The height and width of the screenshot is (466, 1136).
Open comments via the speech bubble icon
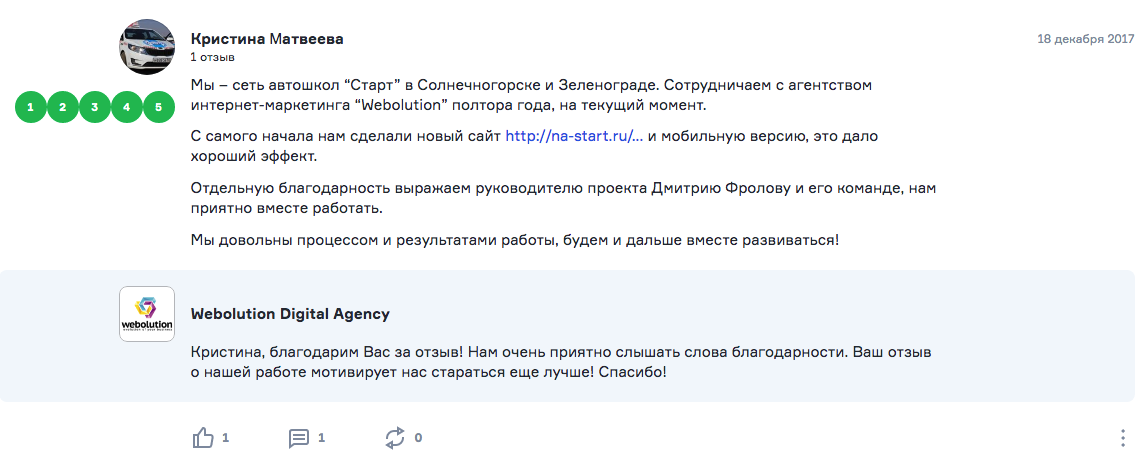coord(298,438)
